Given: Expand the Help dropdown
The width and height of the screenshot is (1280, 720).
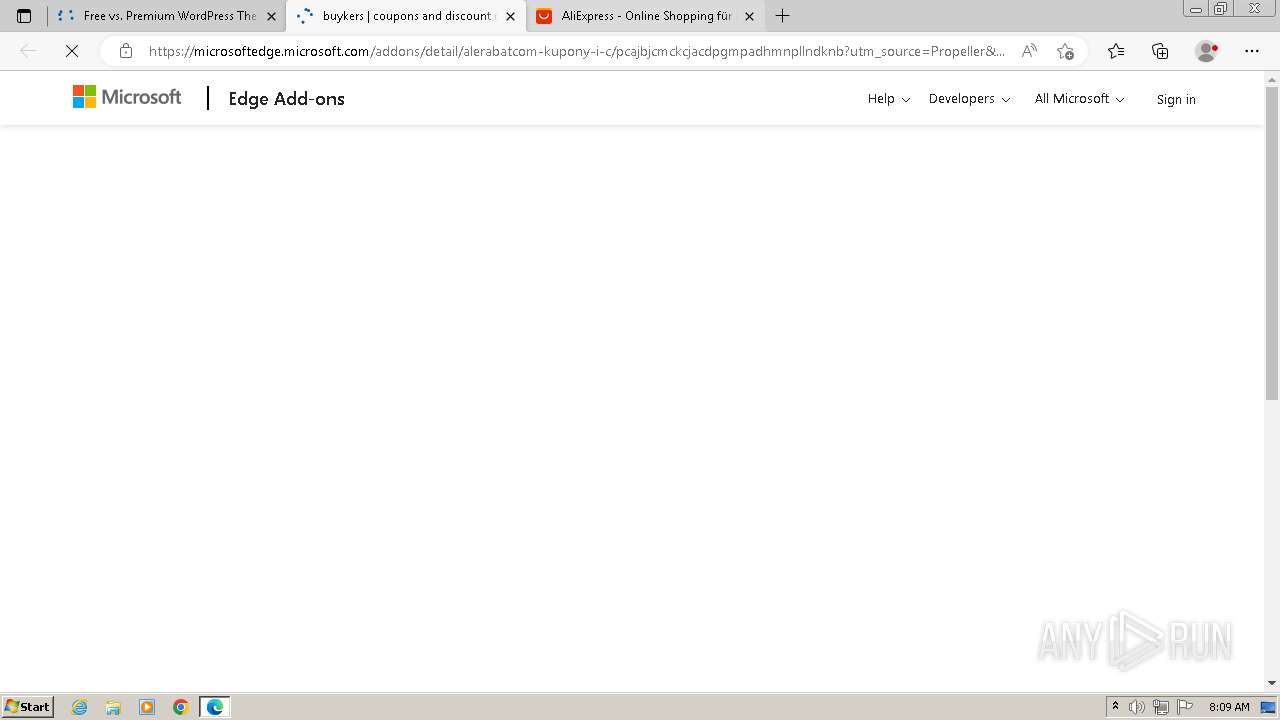Looking at the screenshot, I should pos(889,99).
